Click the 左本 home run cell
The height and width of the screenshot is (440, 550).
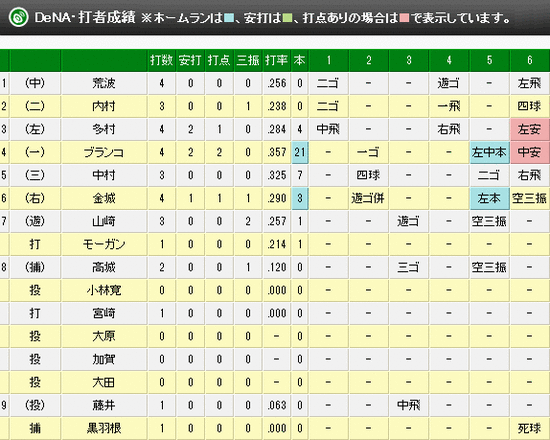coord(489,198)
